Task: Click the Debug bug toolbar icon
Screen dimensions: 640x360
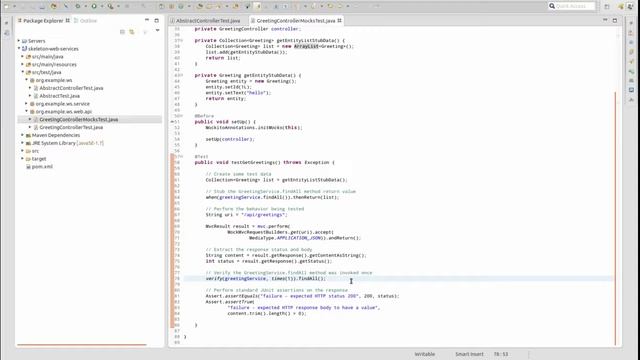Action: pyautogui.click(x=78, y=6)
